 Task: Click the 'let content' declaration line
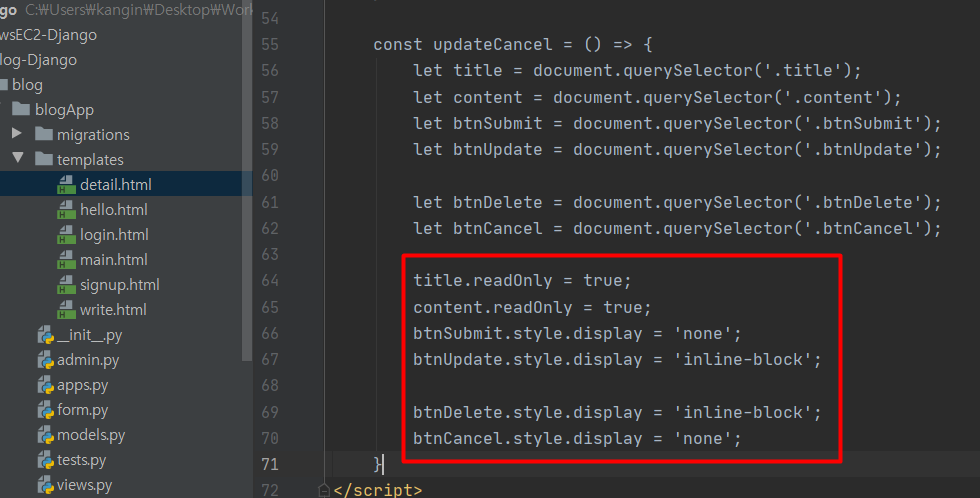(x=657, y=97)
